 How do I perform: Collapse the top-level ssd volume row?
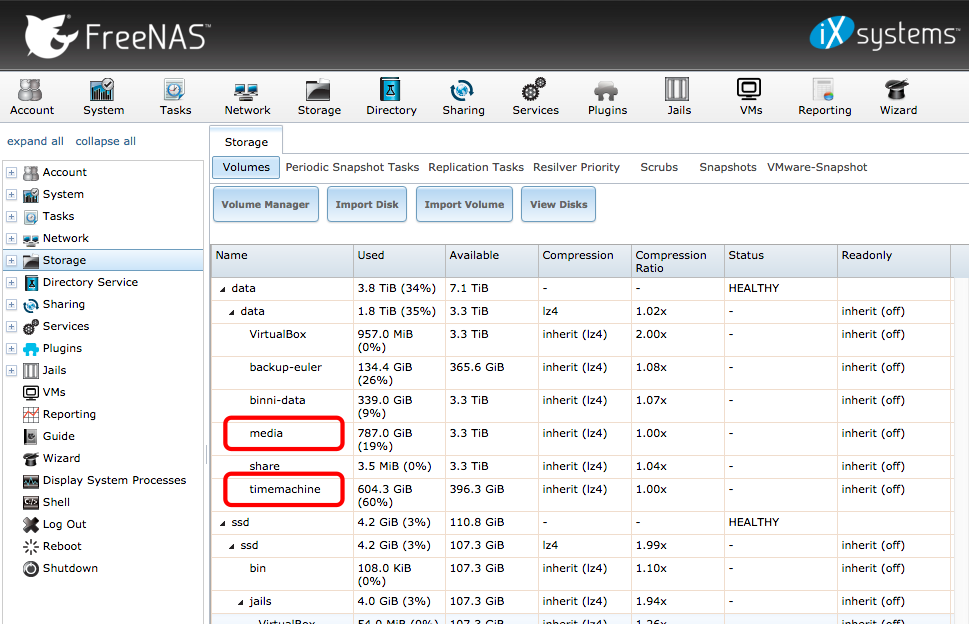pyautogui.click(x=222, y=523)
